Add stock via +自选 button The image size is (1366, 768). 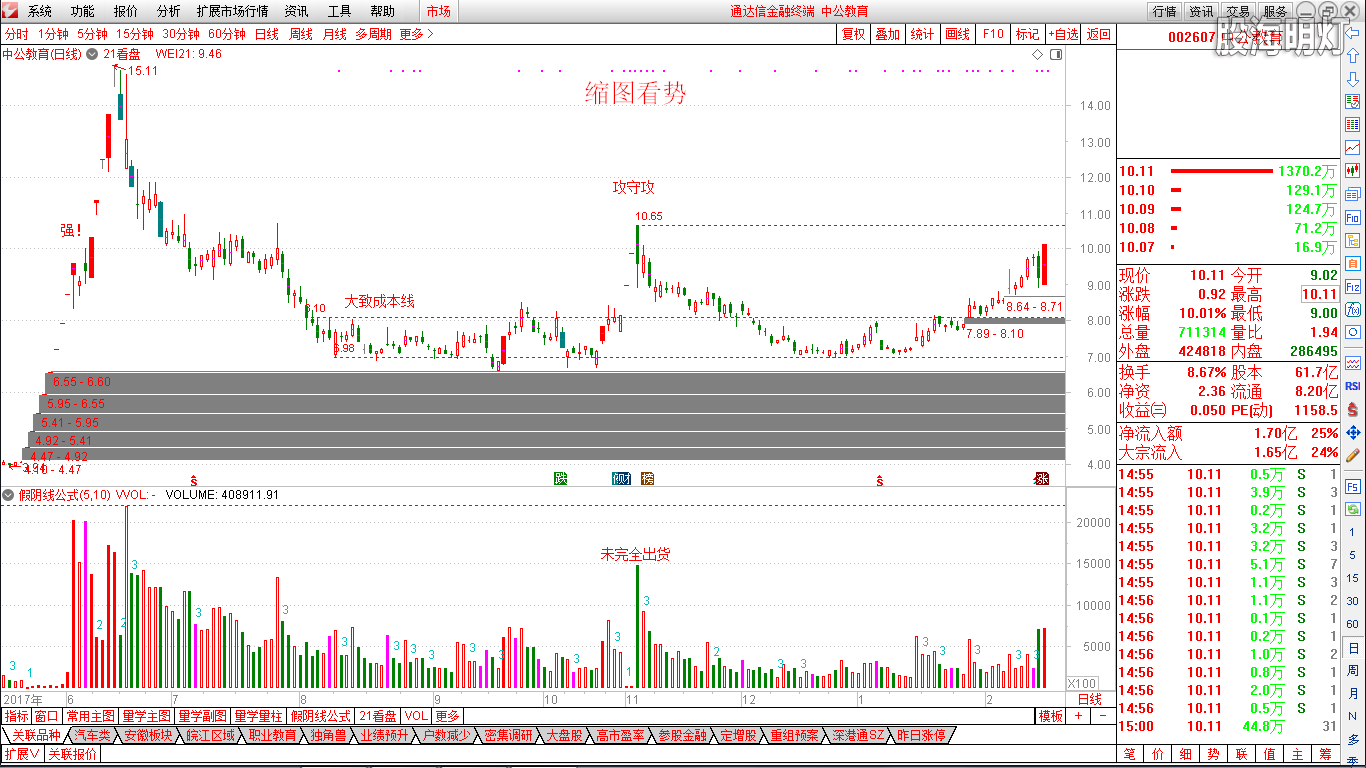coord(1063,34)
